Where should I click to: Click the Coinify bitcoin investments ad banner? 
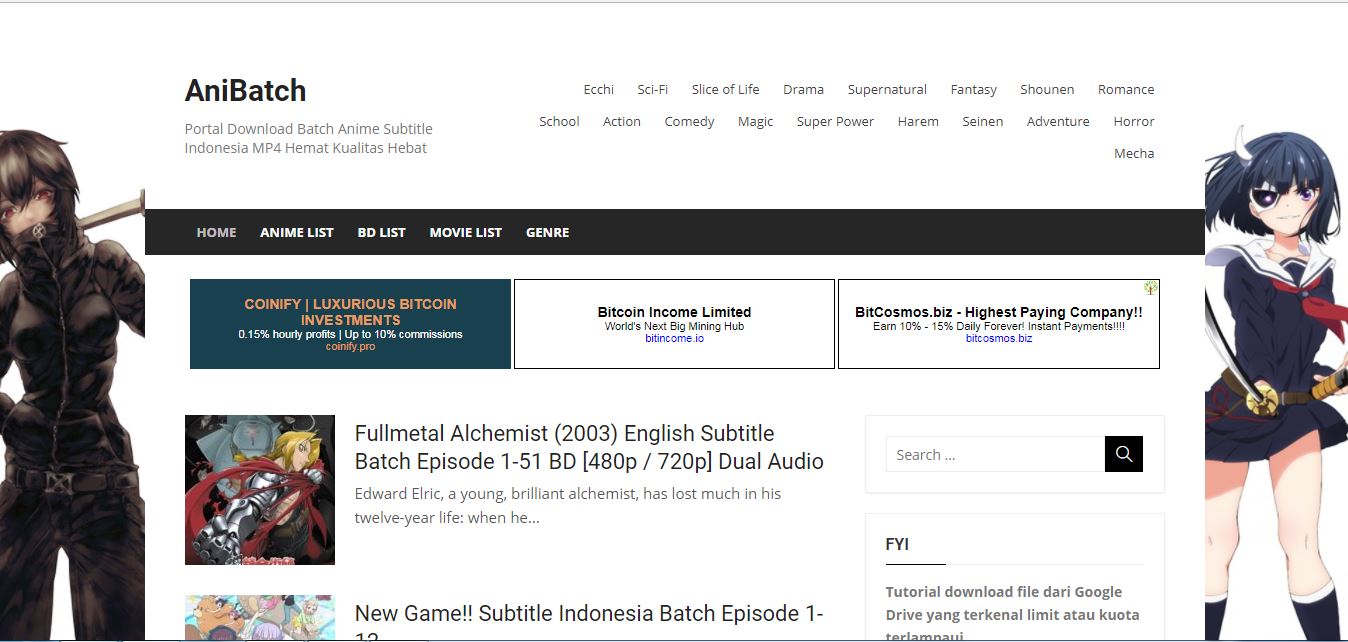[x=350, y=324]
